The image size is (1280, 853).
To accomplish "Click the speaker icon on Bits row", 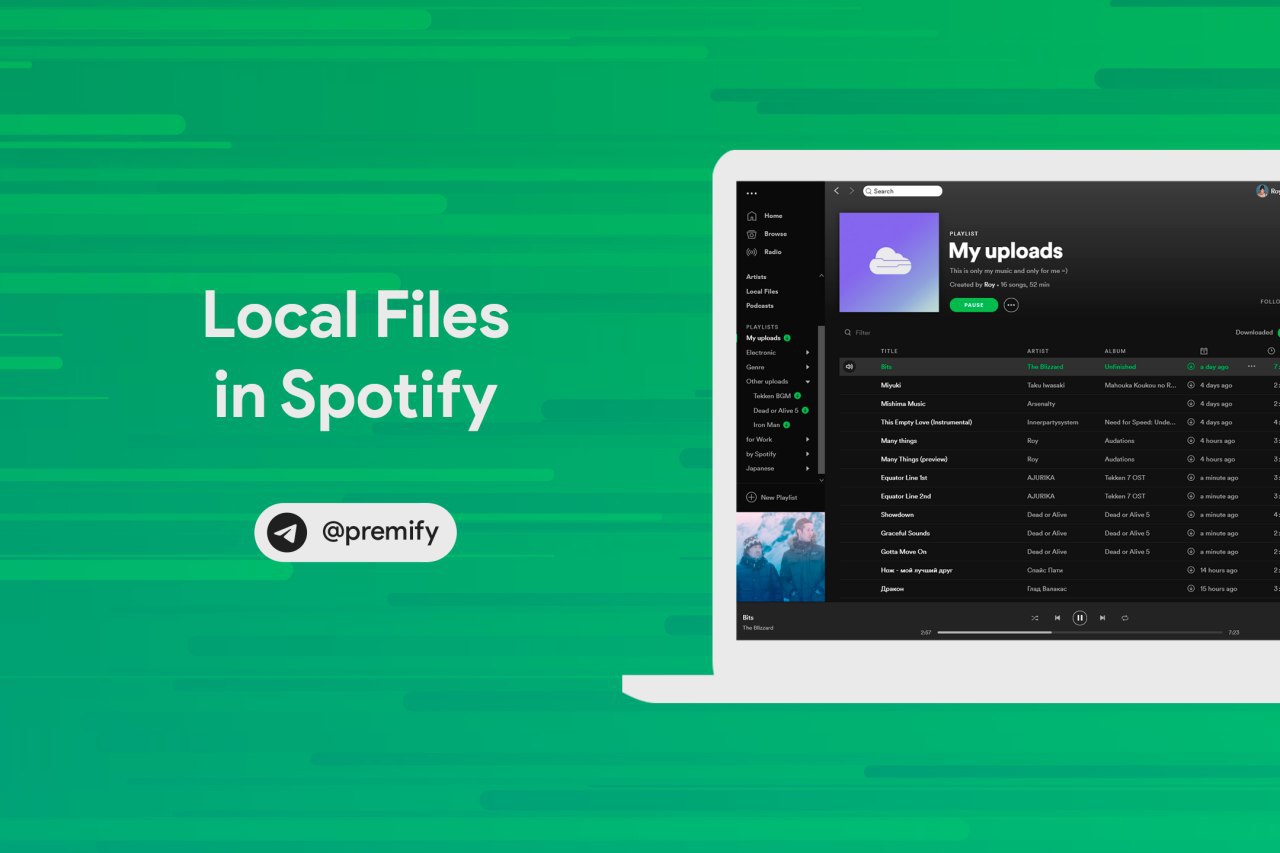I will pyautogui.click(x=849, y=367).
